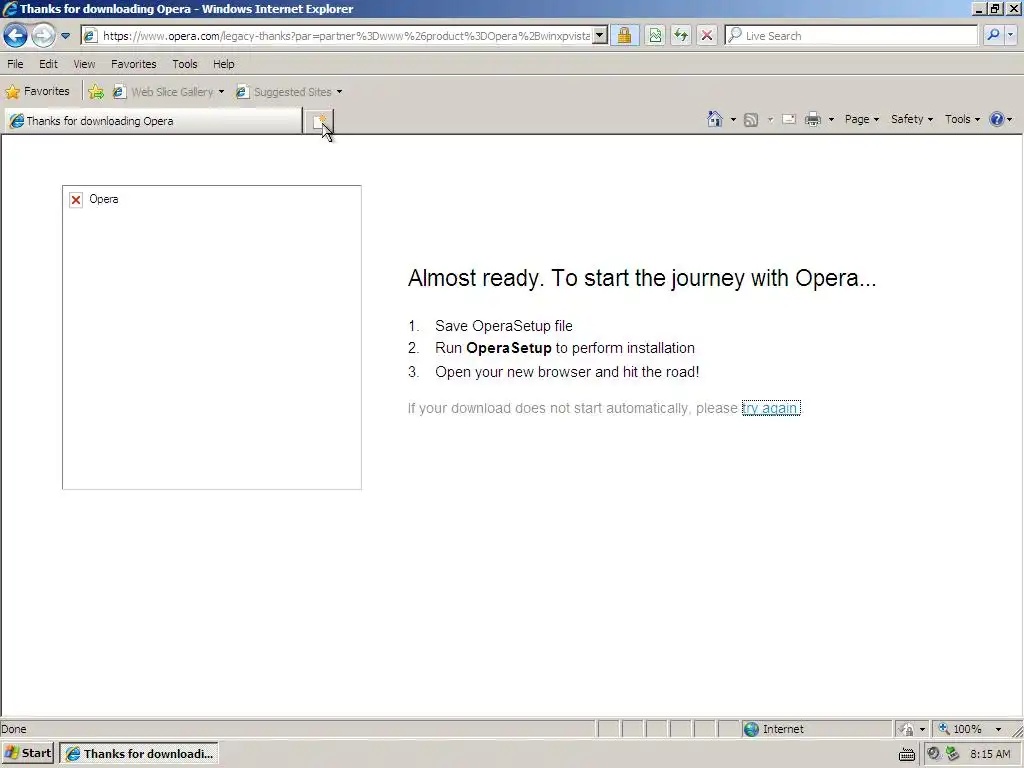Click the Start button
The width and height of the screenshot is (1024, 768).
click(x=27, y=754)
